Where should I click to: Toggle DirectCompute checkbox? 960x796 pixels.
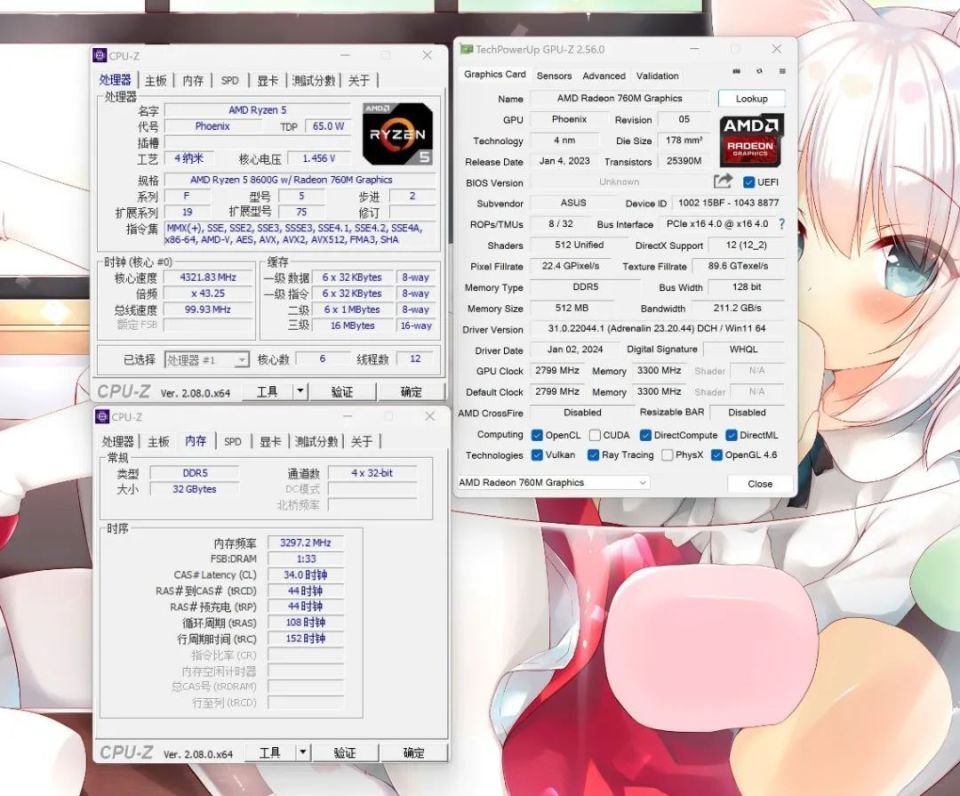point(645,435)
